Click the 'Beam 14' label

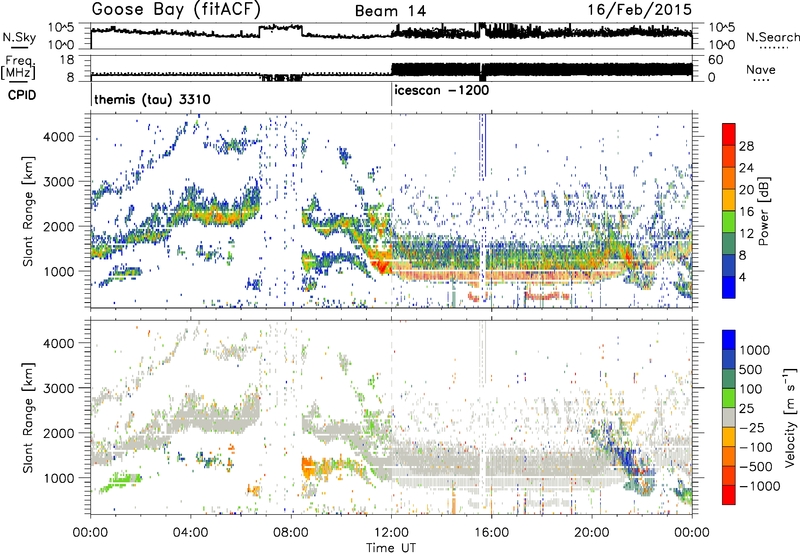pyautogui.click(x=390, y=11)
